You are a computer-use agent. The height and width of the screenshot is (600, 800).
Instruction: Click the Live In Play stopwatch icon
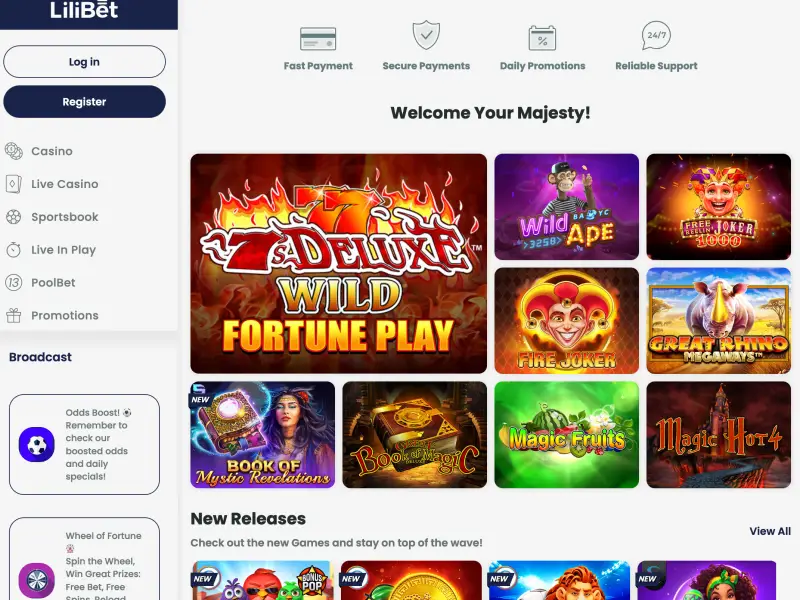(14, 249)
